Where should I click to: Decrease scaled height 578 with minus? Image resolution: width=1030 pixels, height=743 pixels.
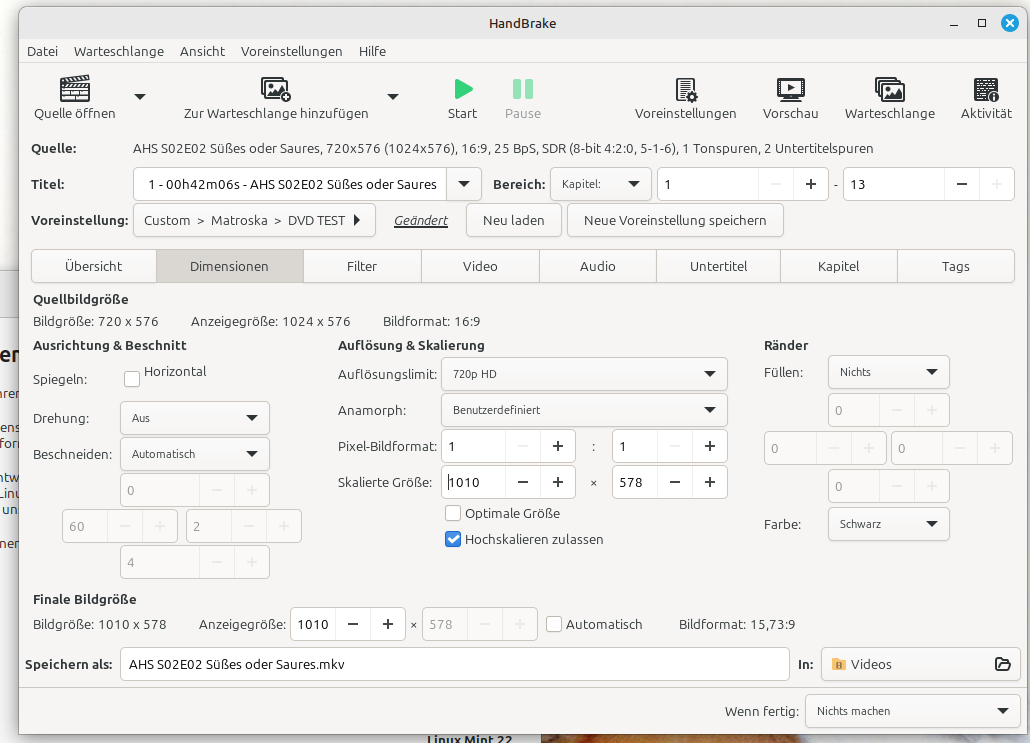pos(675,482)
